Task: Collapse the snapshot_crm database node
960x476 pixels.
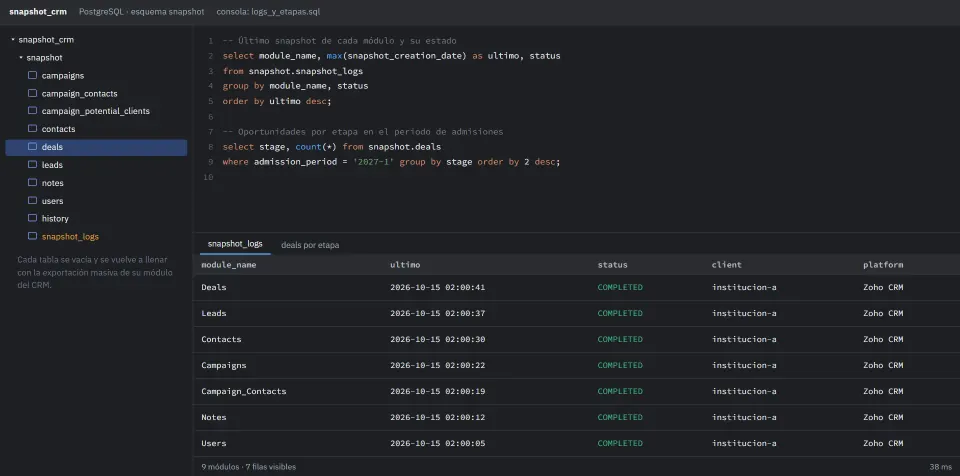Action: point(13,40)
